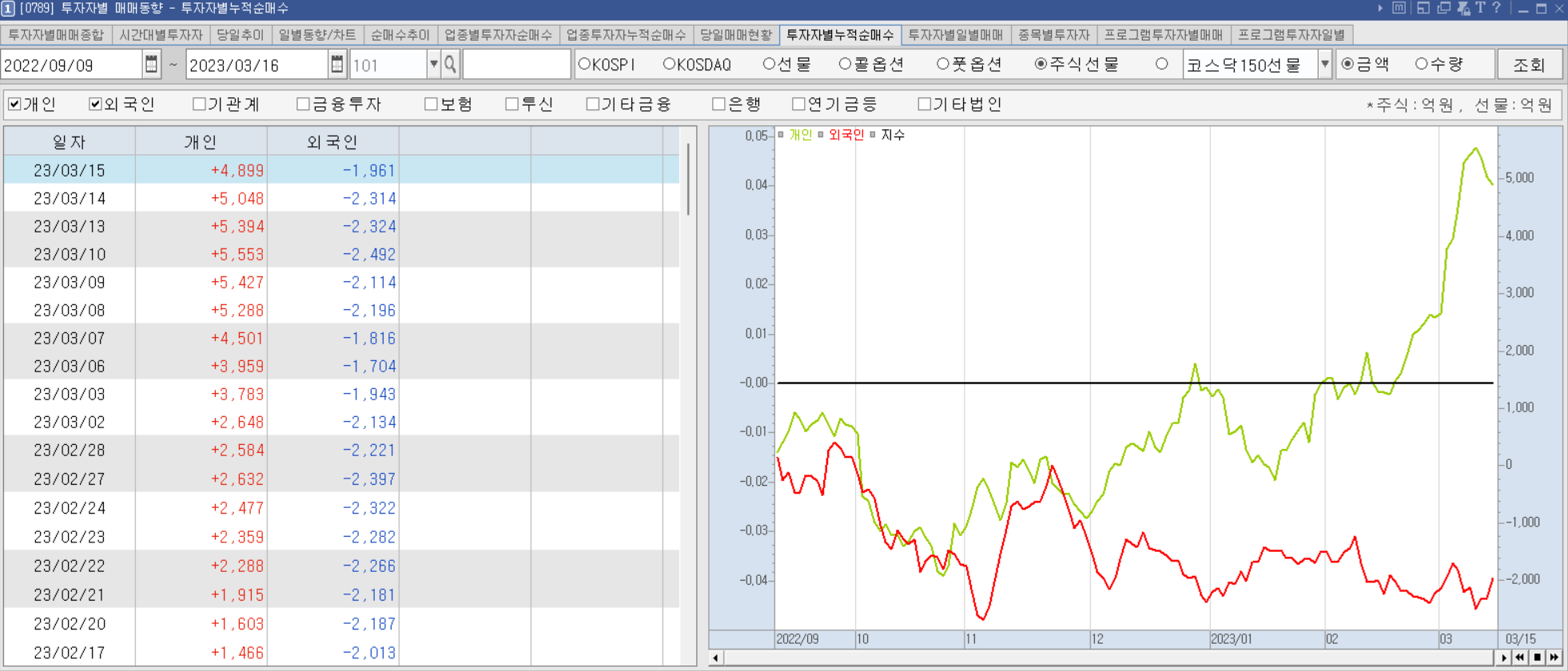
Task: Click the 외국인 column header in table
Action: pyautogui.click(x=332, y=141)
